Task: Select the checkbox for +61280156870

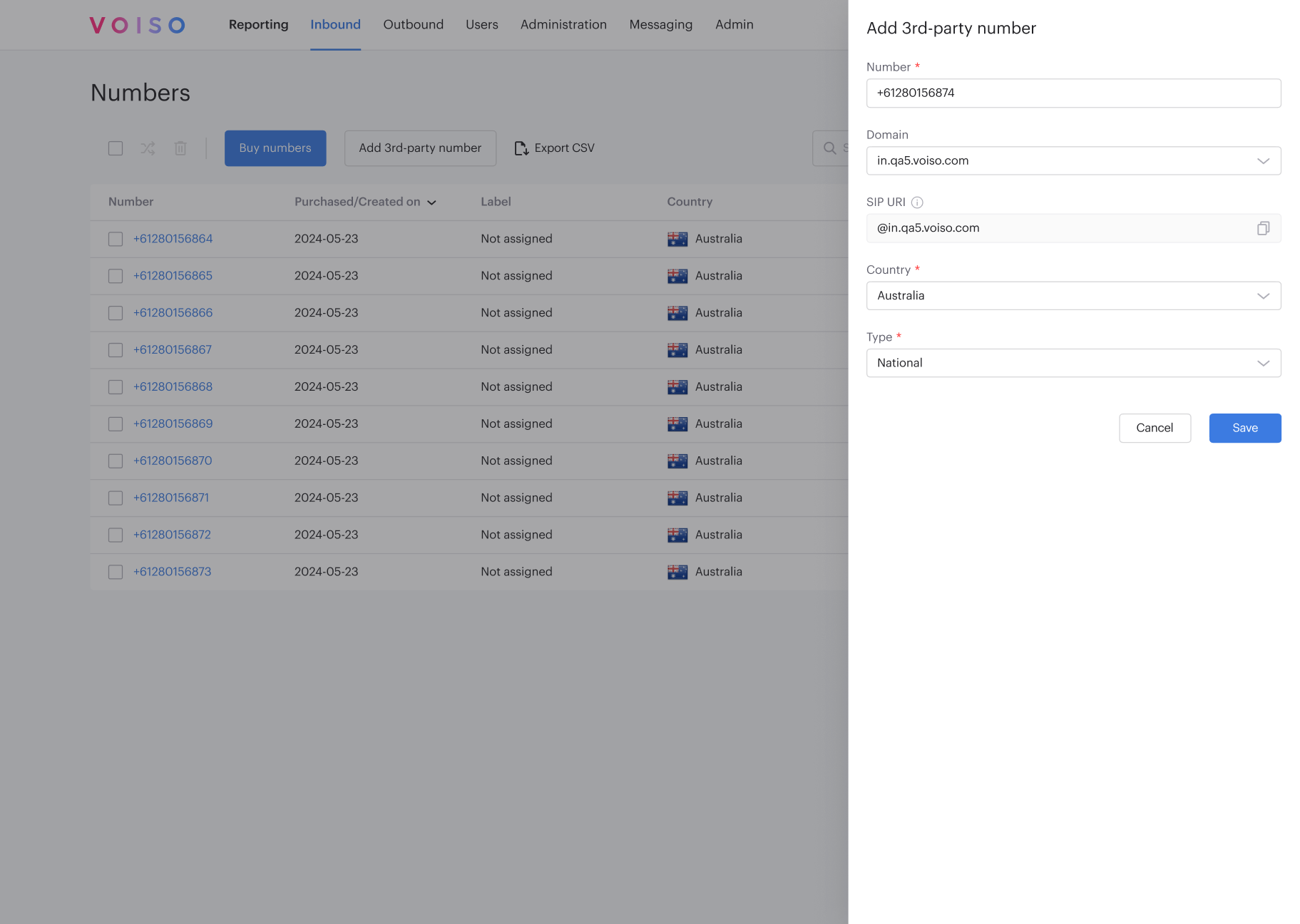Action: (116, 461)
